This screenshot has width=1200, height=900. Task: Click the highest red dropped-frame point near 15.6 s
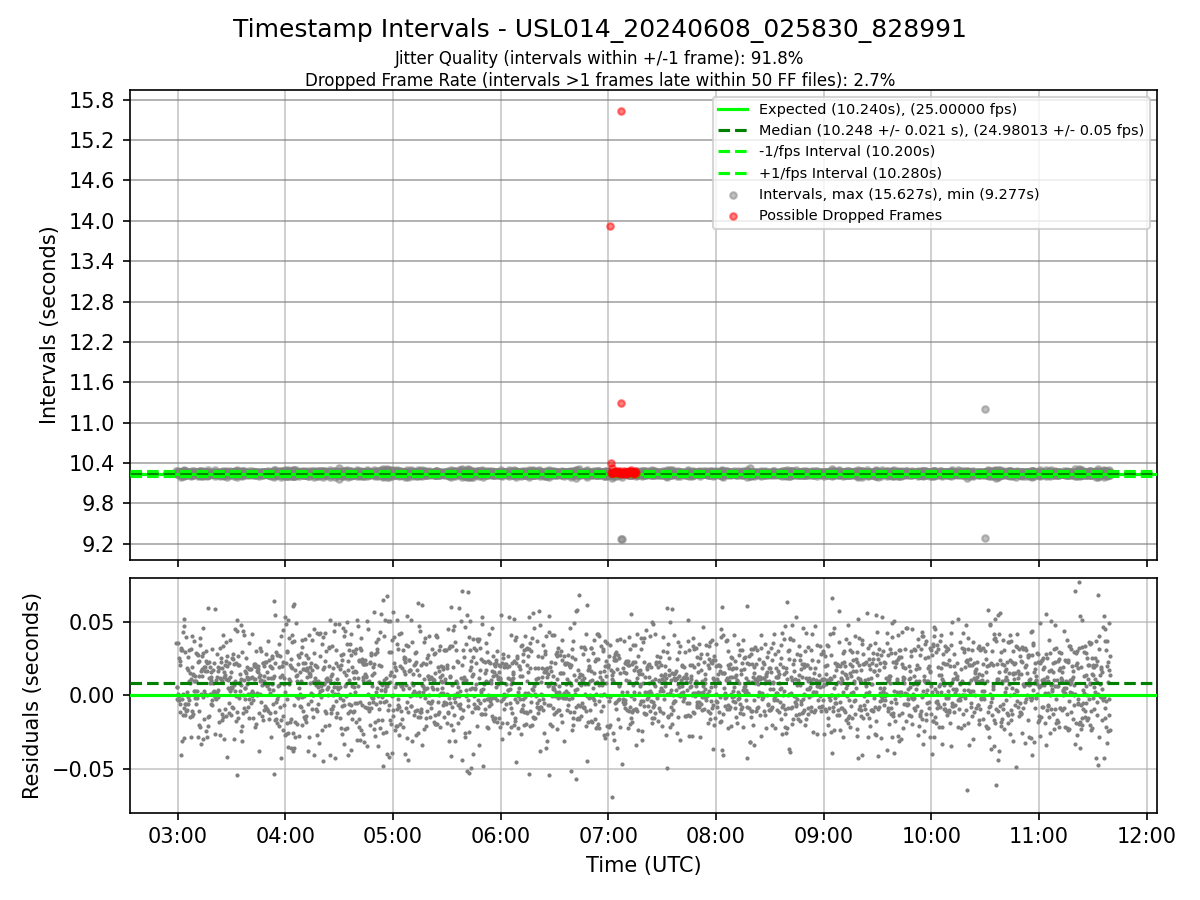coord(621,111)
